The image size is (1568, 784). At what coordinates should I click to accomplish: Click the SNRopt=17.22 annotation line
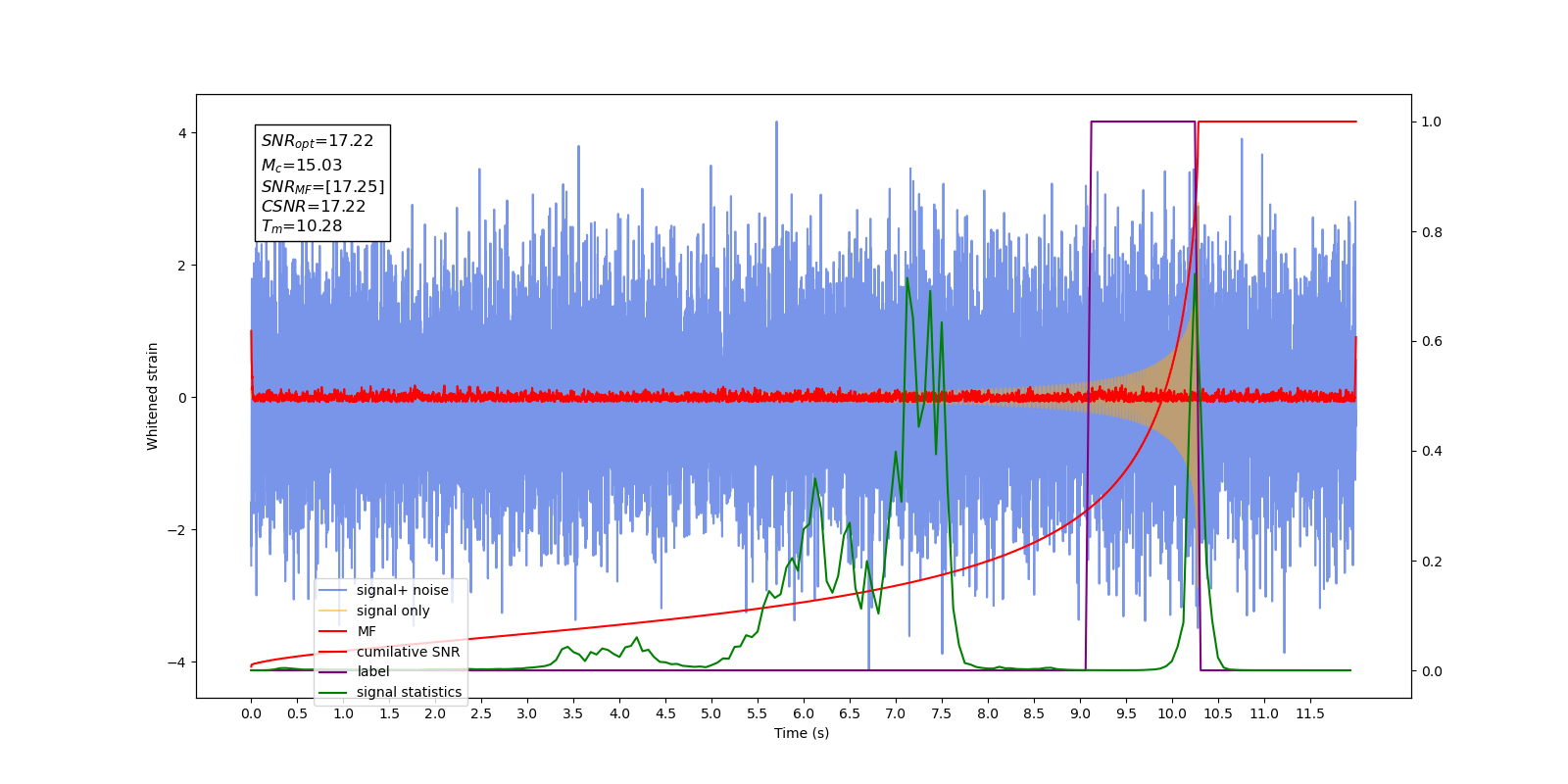(318, 141)
